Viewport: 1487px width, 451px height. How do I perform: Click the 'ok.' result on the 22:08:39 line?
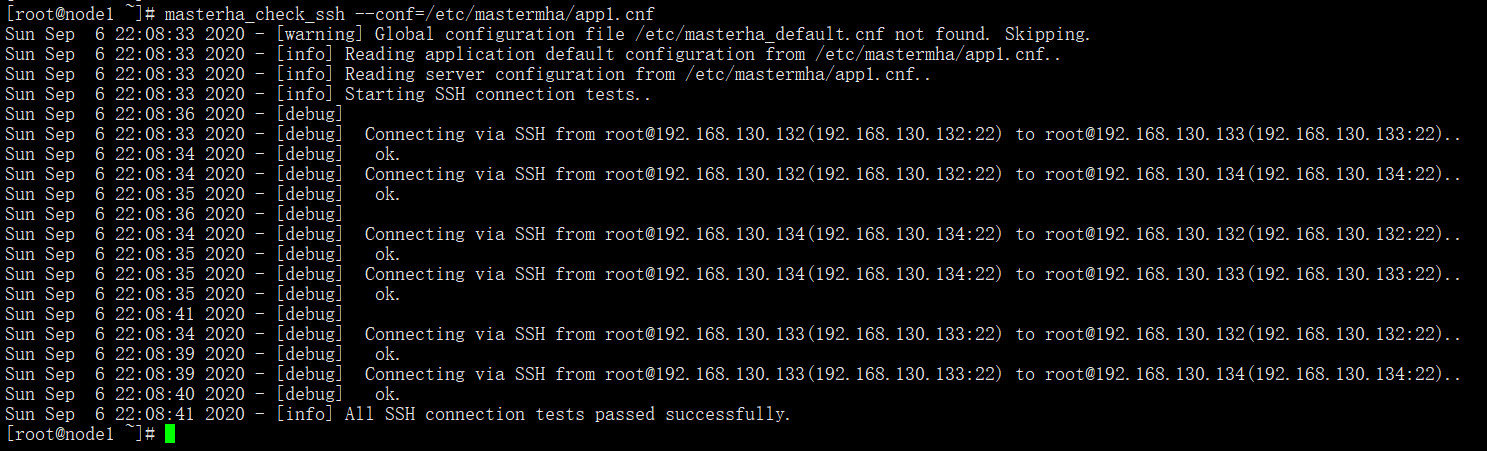(x=387, y=354)
